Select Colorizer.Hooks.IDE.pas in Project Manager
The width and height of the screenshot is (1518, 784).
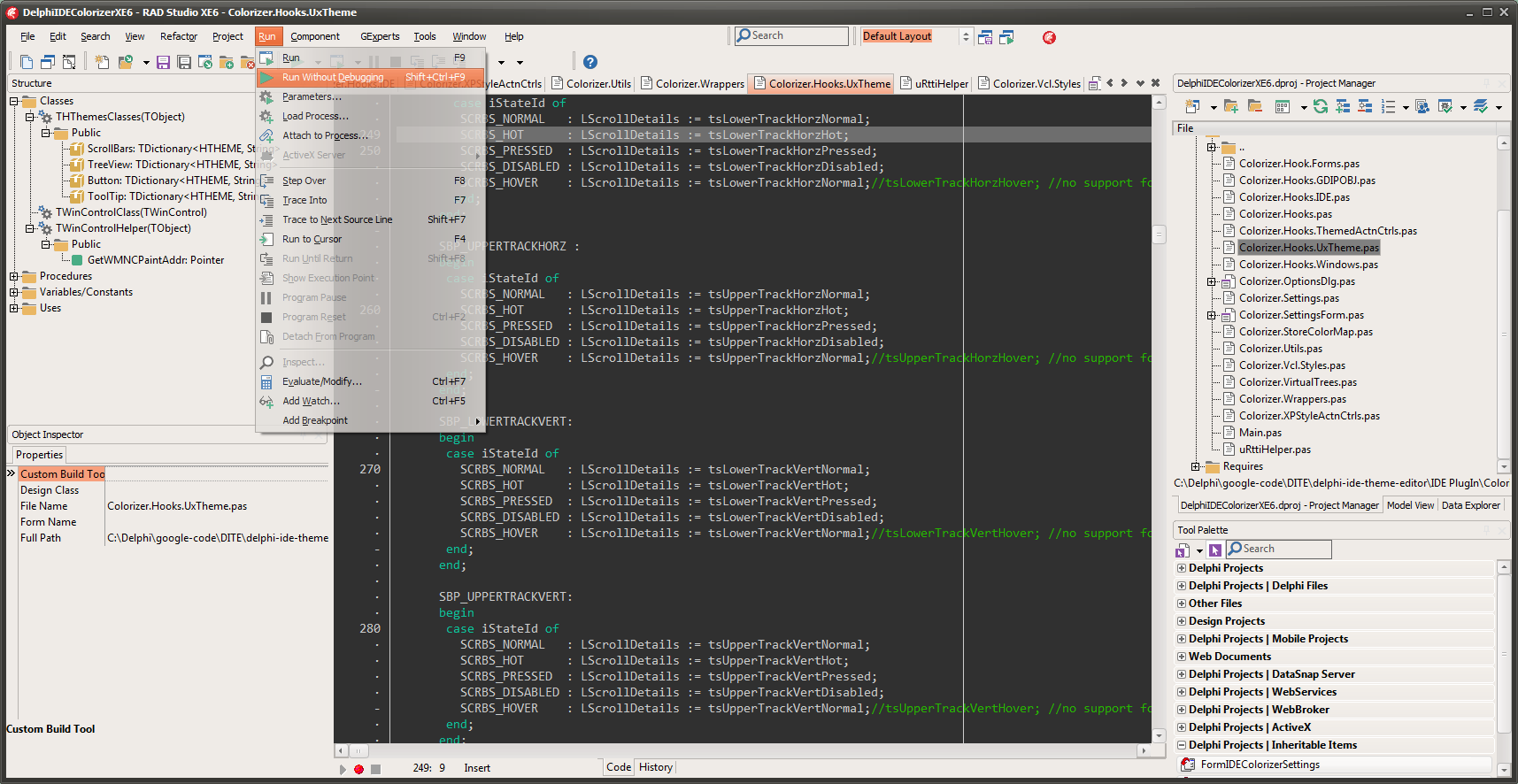coord(1294,197)
